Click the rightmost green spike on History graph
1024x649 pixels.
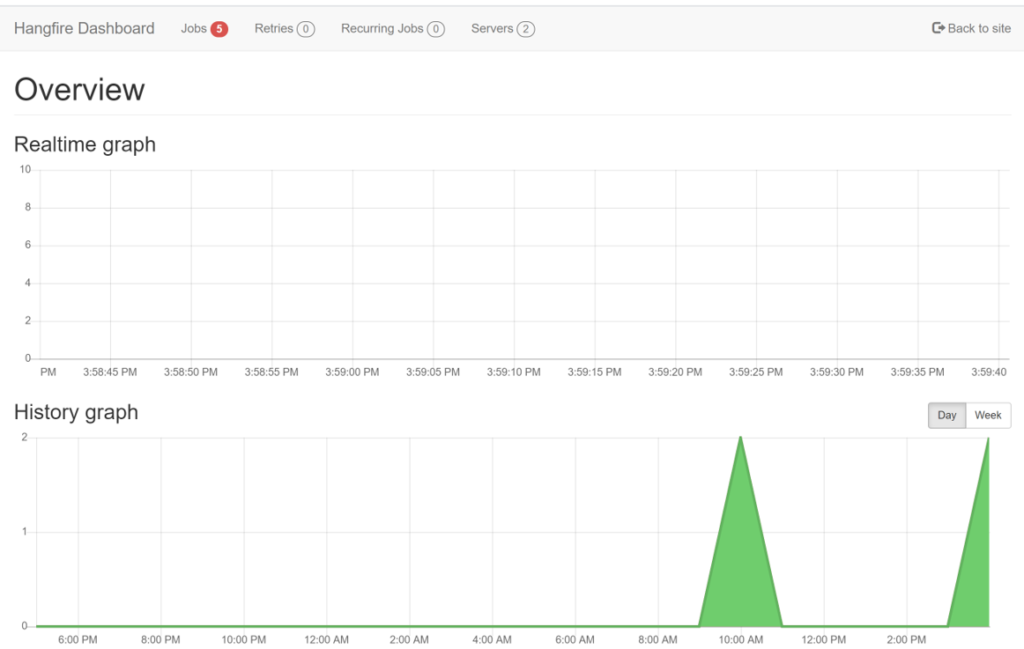click(x=984, y=500)
